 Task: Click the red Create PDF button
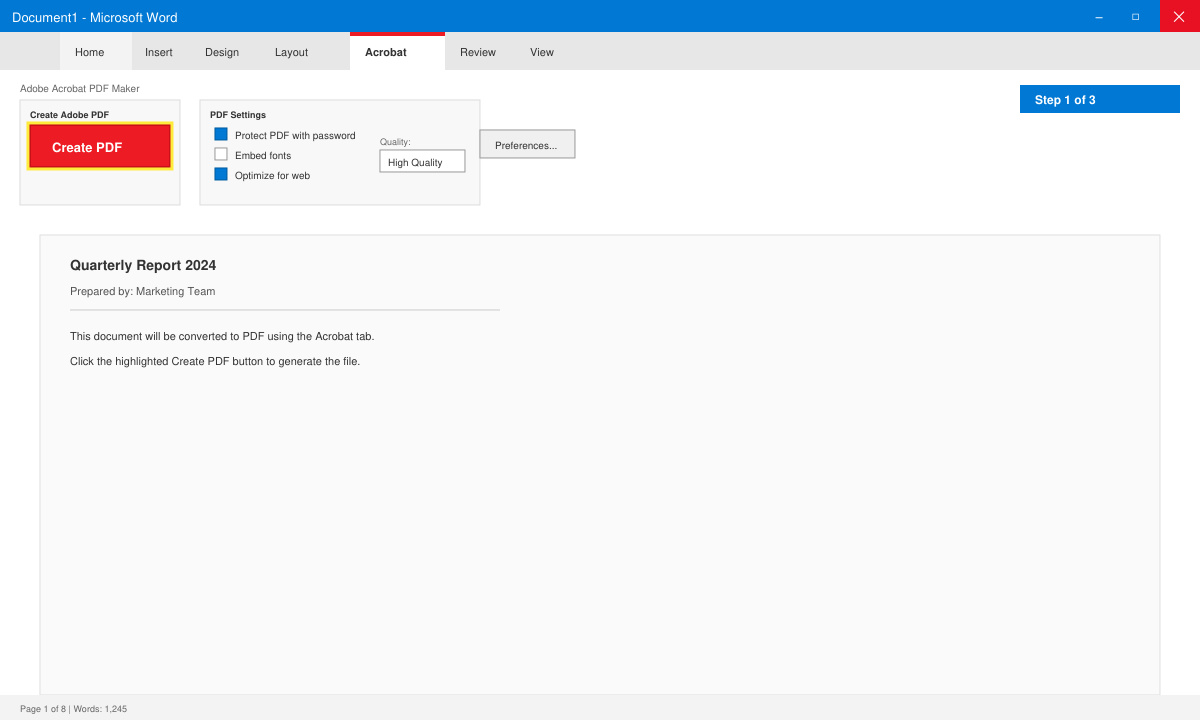(100, 146)
